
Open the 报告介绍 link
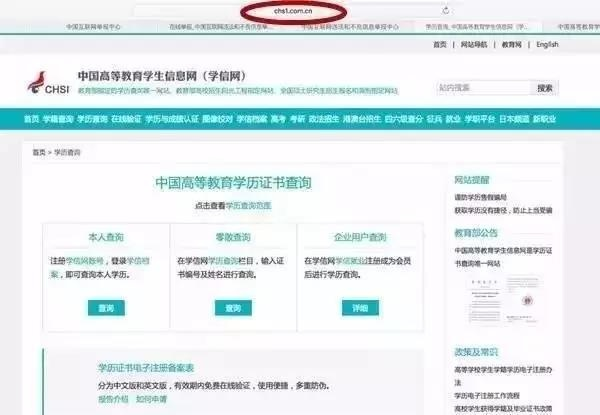click(113, 399)
